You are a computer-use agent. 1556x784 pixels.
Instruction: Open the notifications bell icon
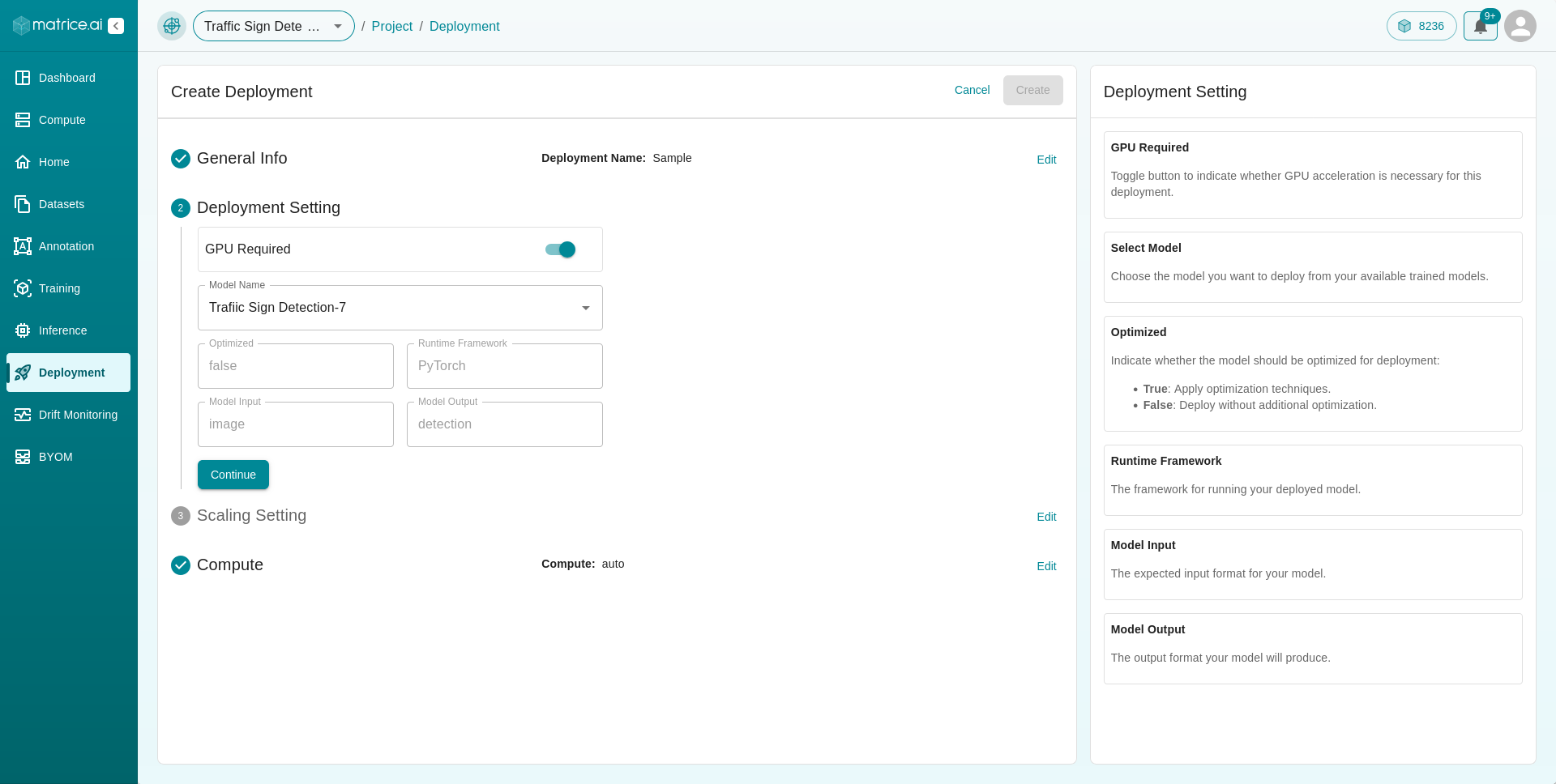(1480, 26)
